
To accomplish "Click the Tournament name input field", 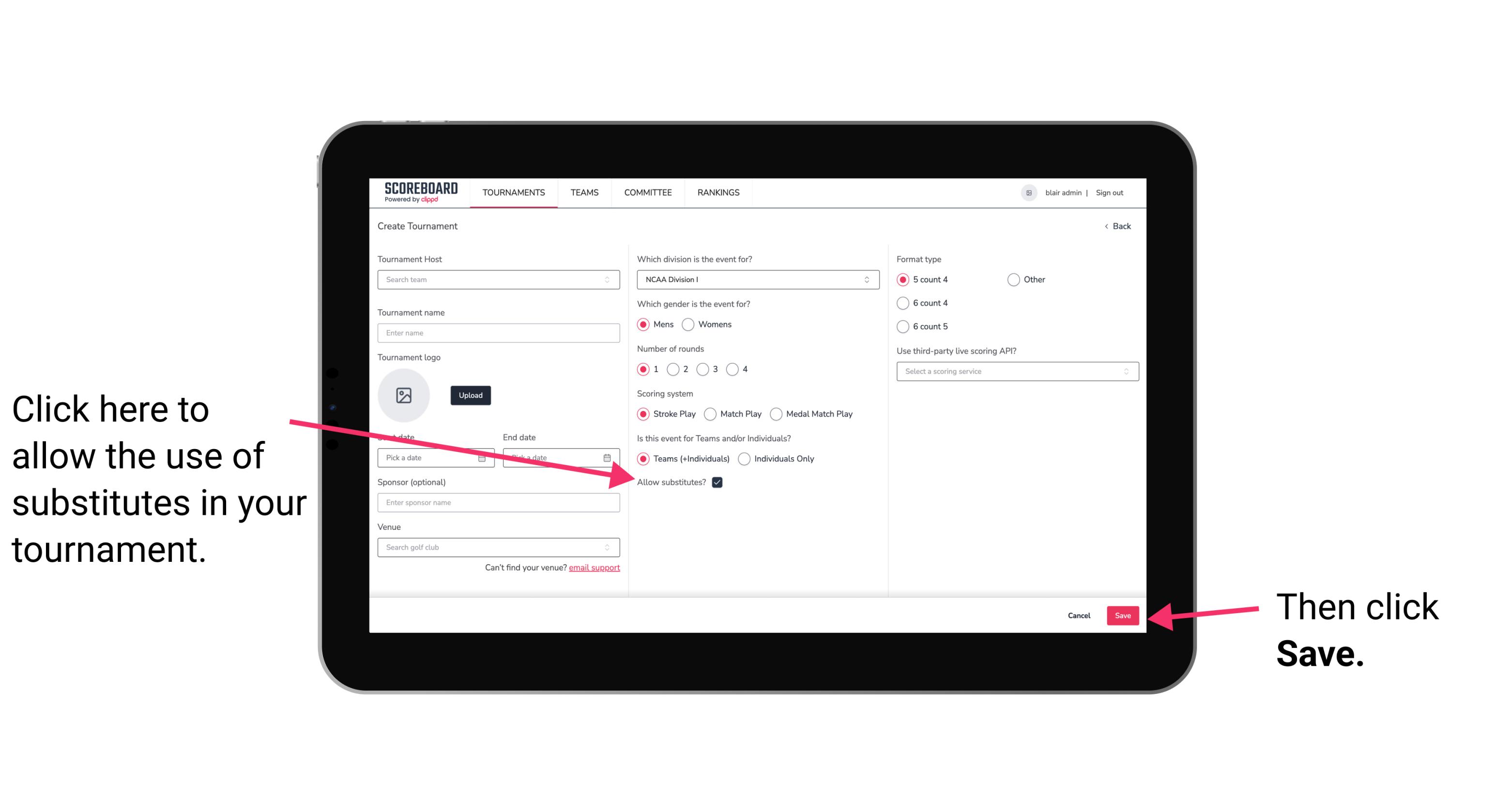I will click(499, 333).
